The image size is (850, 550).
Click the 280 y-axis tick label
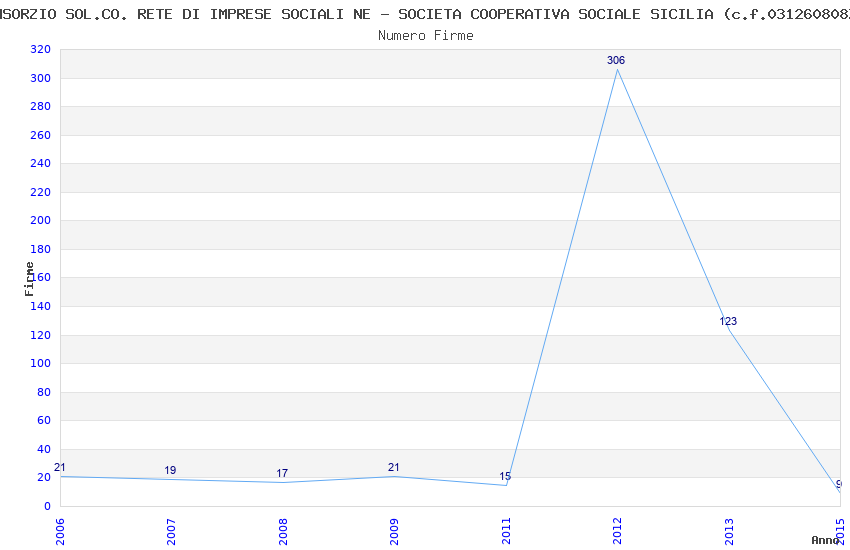click(40, 106)
